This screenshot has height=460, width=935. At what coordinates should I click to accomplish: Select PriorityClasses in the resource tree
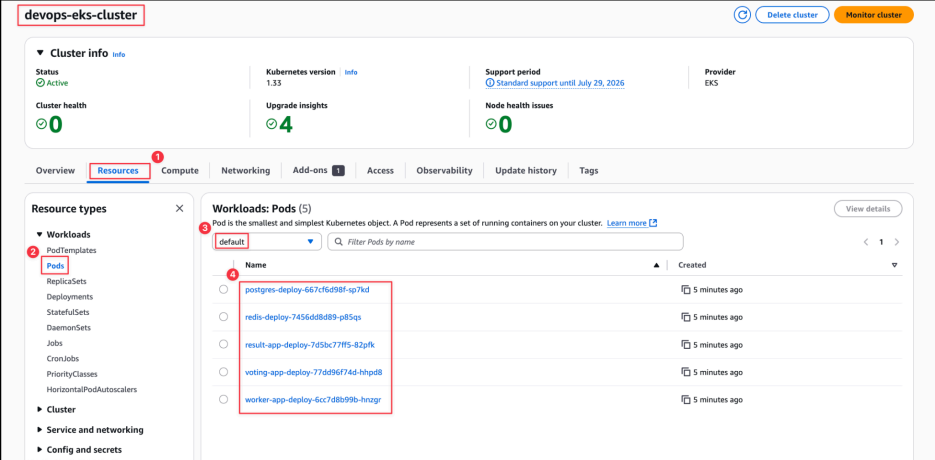click(72, 374)
